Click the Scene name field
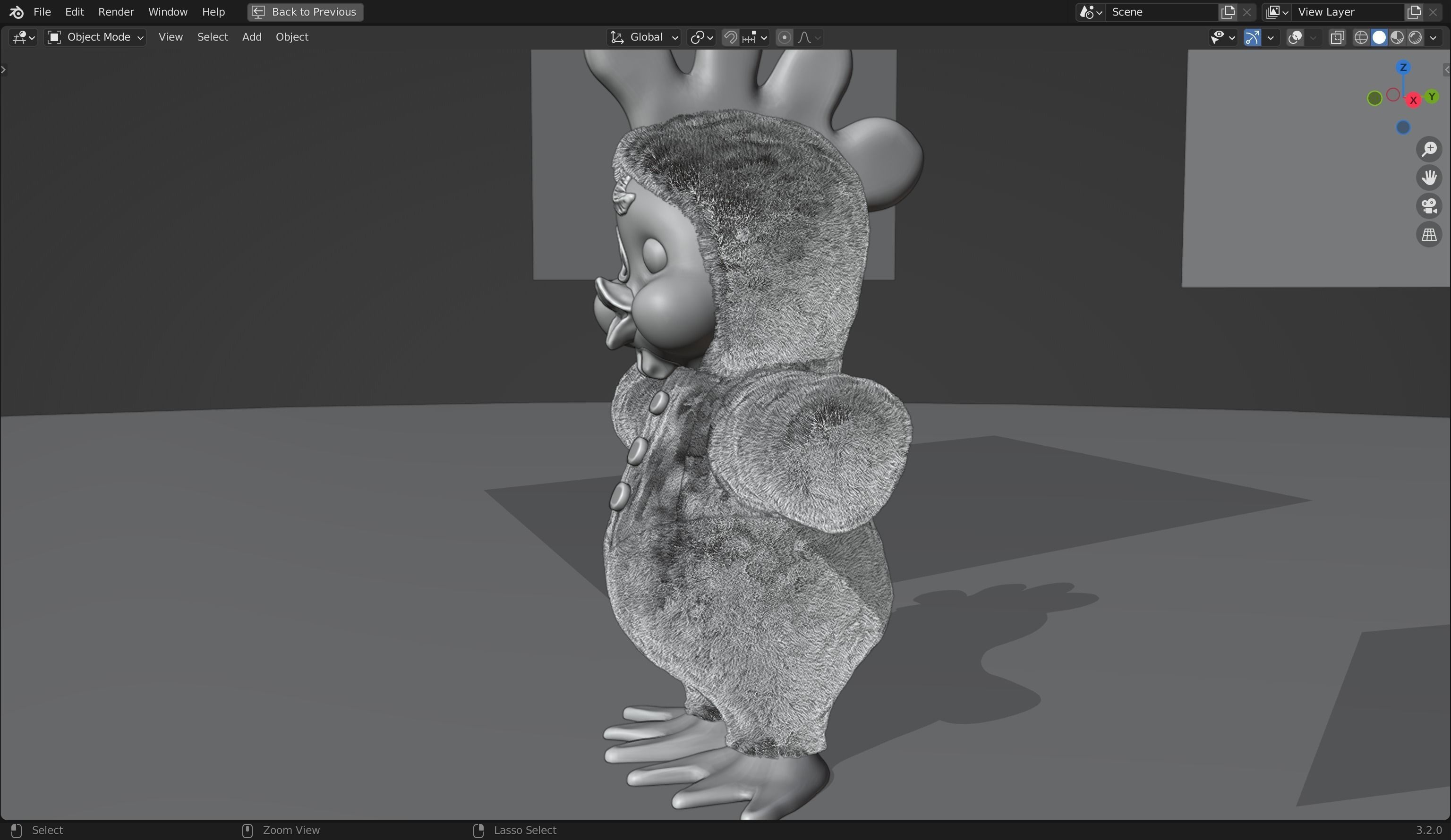This screenshot has height=840, width=1451. click(1162, 12)
